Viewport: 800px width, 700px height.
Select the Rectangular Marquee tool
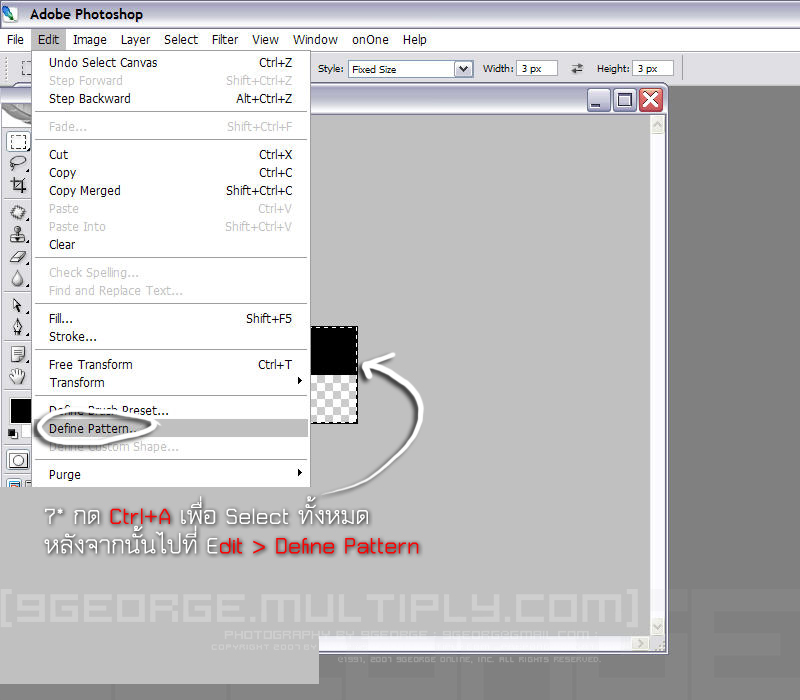pos(18,141)
